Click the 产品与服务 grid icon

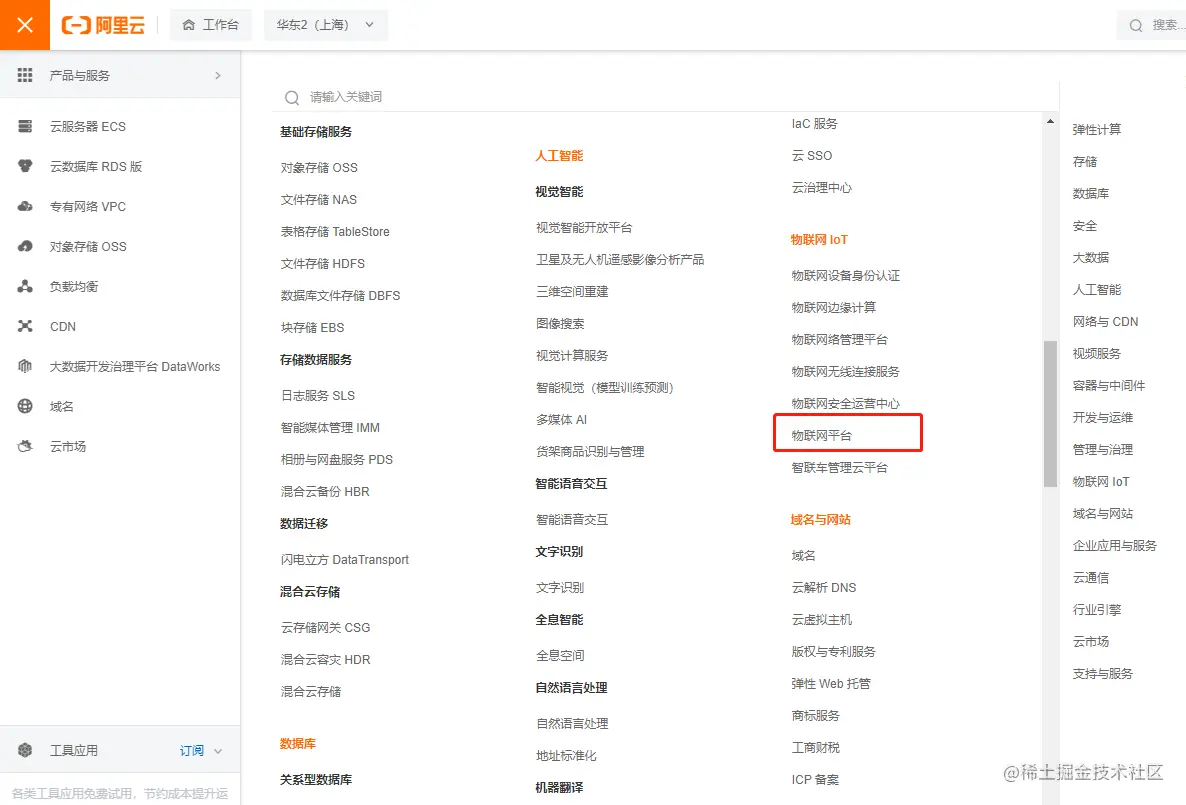click(25, 75)
